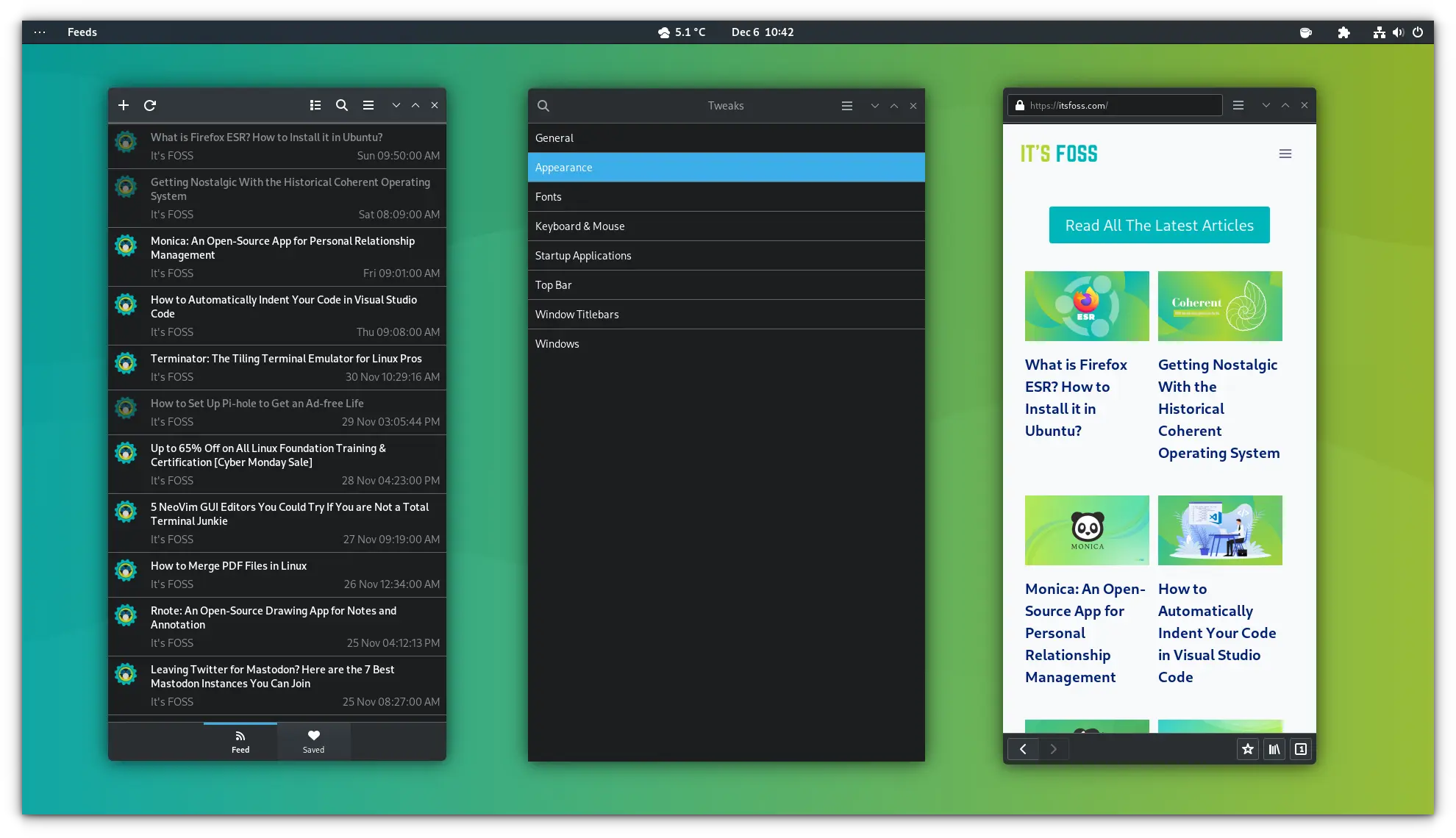The image size is (1456, 838).
Task: Open feed item Rnote Open-Source Drawing App
Action: click(277, 626)
